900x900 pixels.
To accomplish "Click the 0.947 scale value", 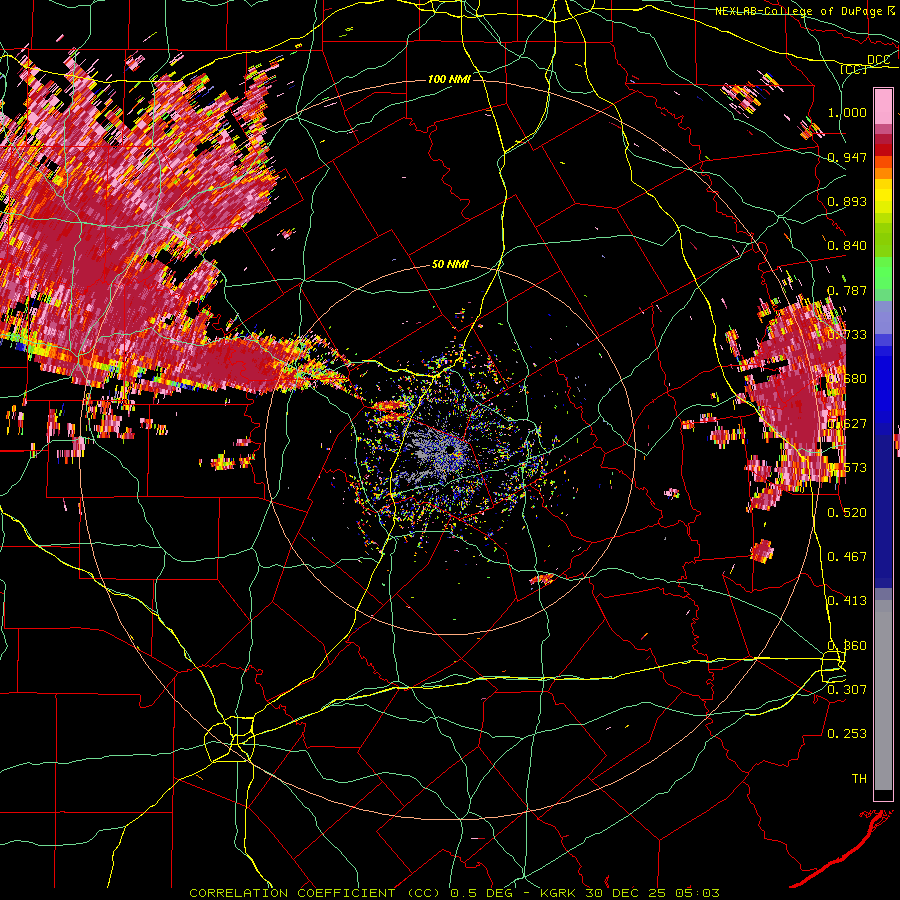I will 847,157.
